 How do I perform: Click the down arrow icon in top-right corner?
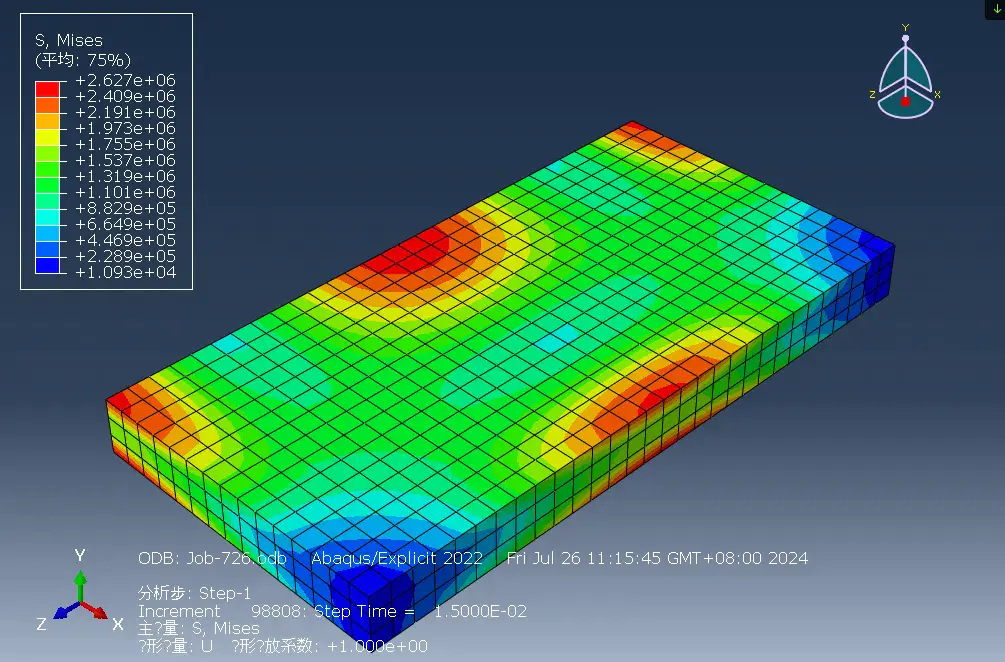point(996,7)
